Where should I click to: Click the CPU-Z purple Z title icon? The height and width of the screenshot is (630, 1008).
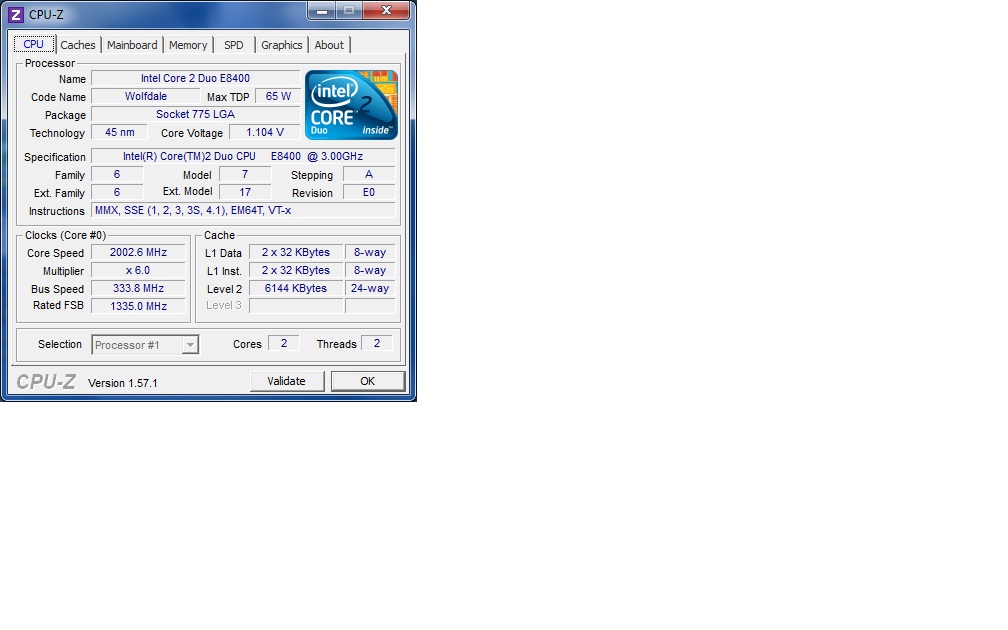tap(15, 14)
